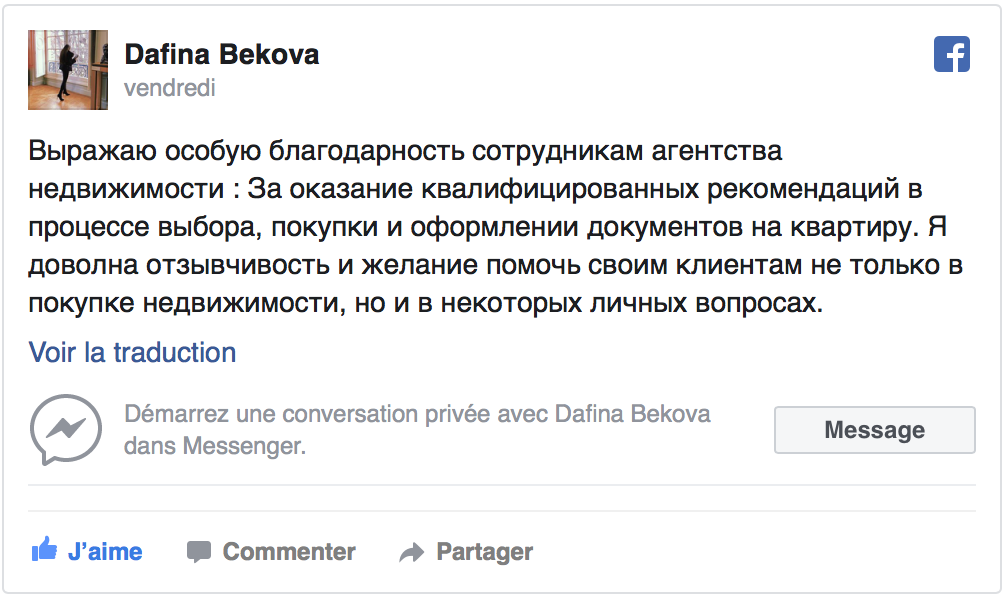Open the 'vendredi' post timestamp
Image resolution: width=1008 pixels, height=594 pixels.
click(170, 88)
